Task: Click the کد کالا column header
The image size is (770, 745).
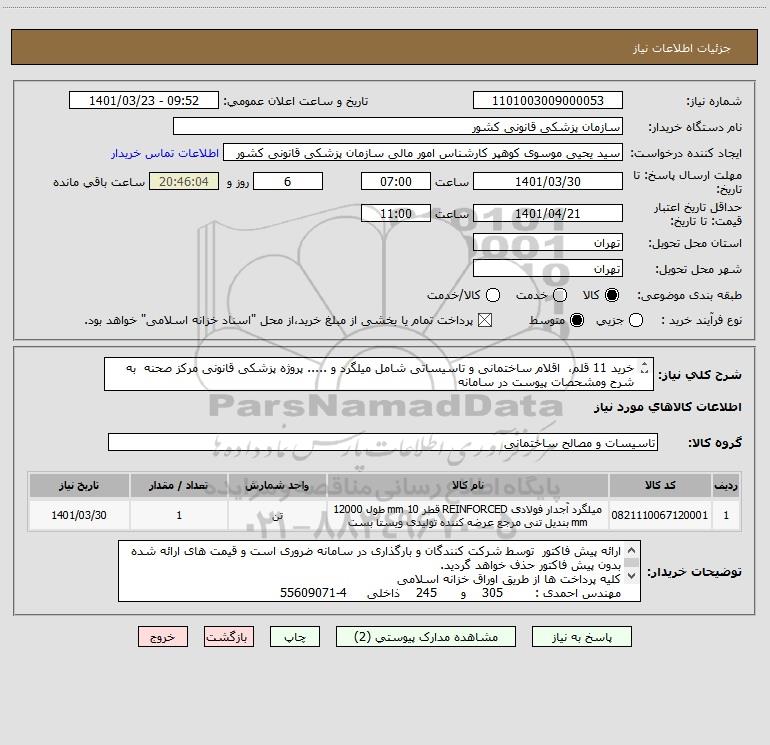Action: pyautogui.click(x=660, y=486)
